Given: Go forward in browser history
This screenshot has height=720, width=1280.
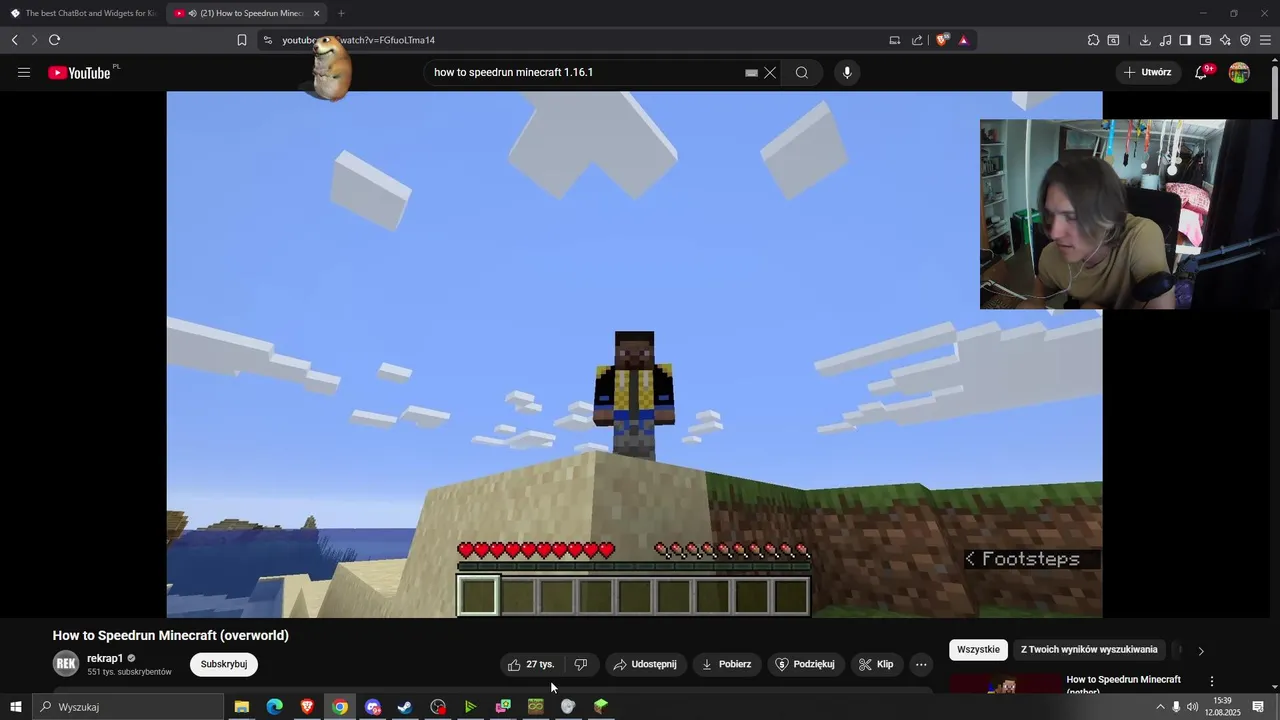Looking at the screenshot, I should (34, 40).
